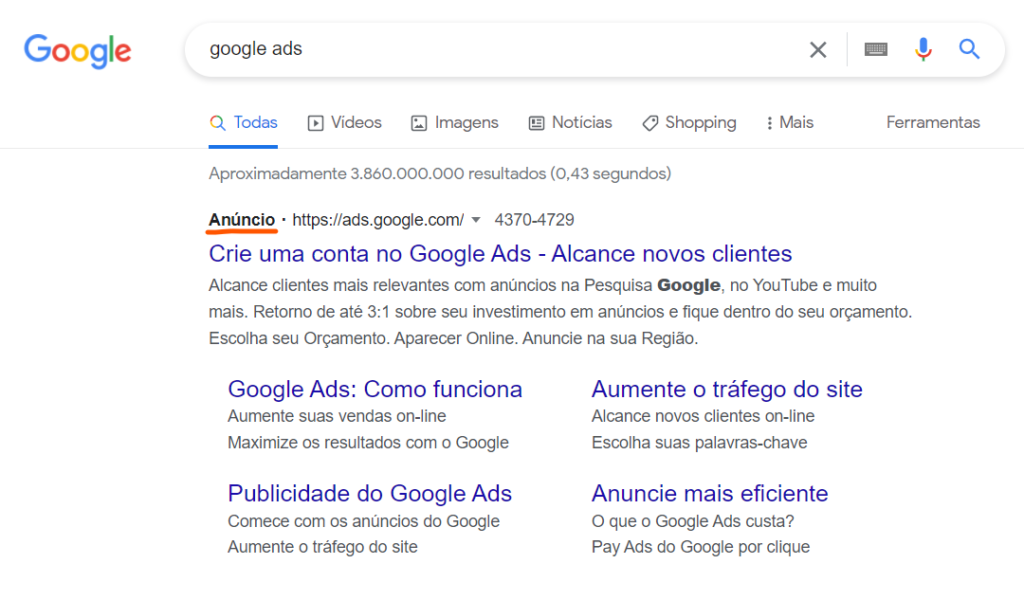
Task: Open 'Publicidade do Google Ads' sitelink
Action: pyautogui.click(x=370, y=494)
